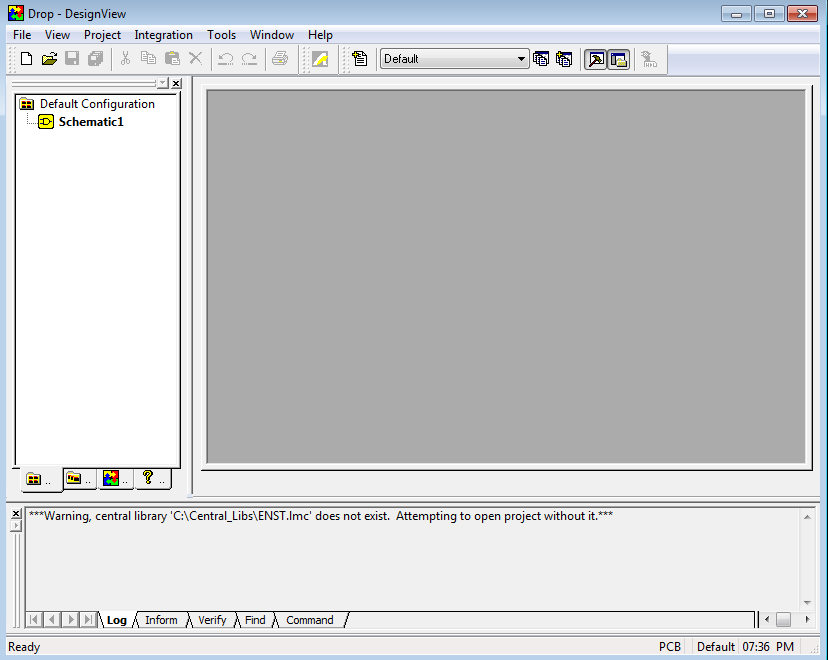Close the output log pane
This screenshot has width=828, height=660.
[x=15, y=514]
